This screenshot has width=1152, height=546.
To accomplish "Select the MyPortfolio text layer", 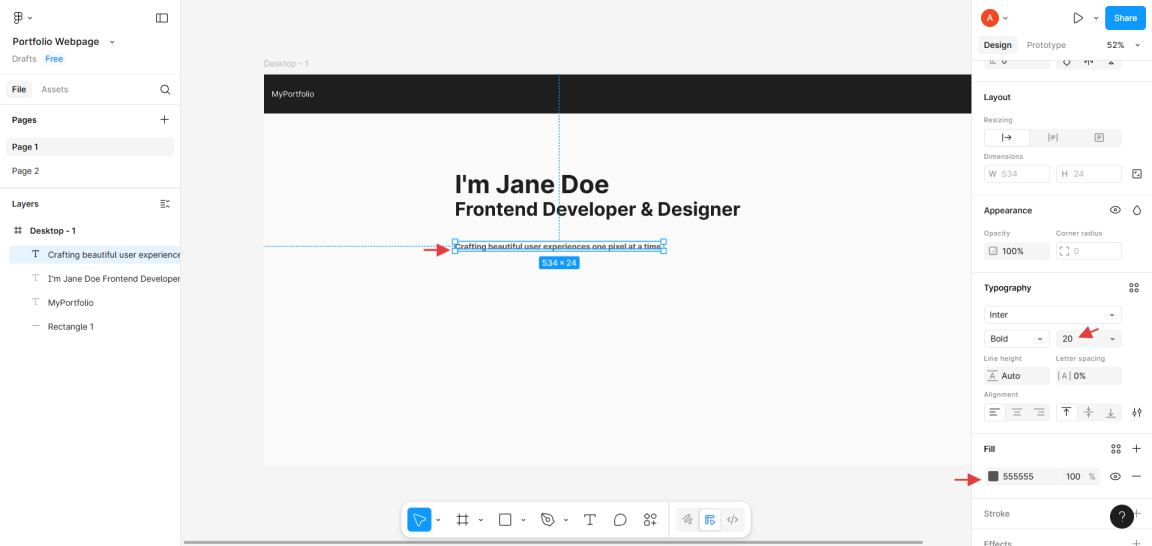I will coord(71,303).
